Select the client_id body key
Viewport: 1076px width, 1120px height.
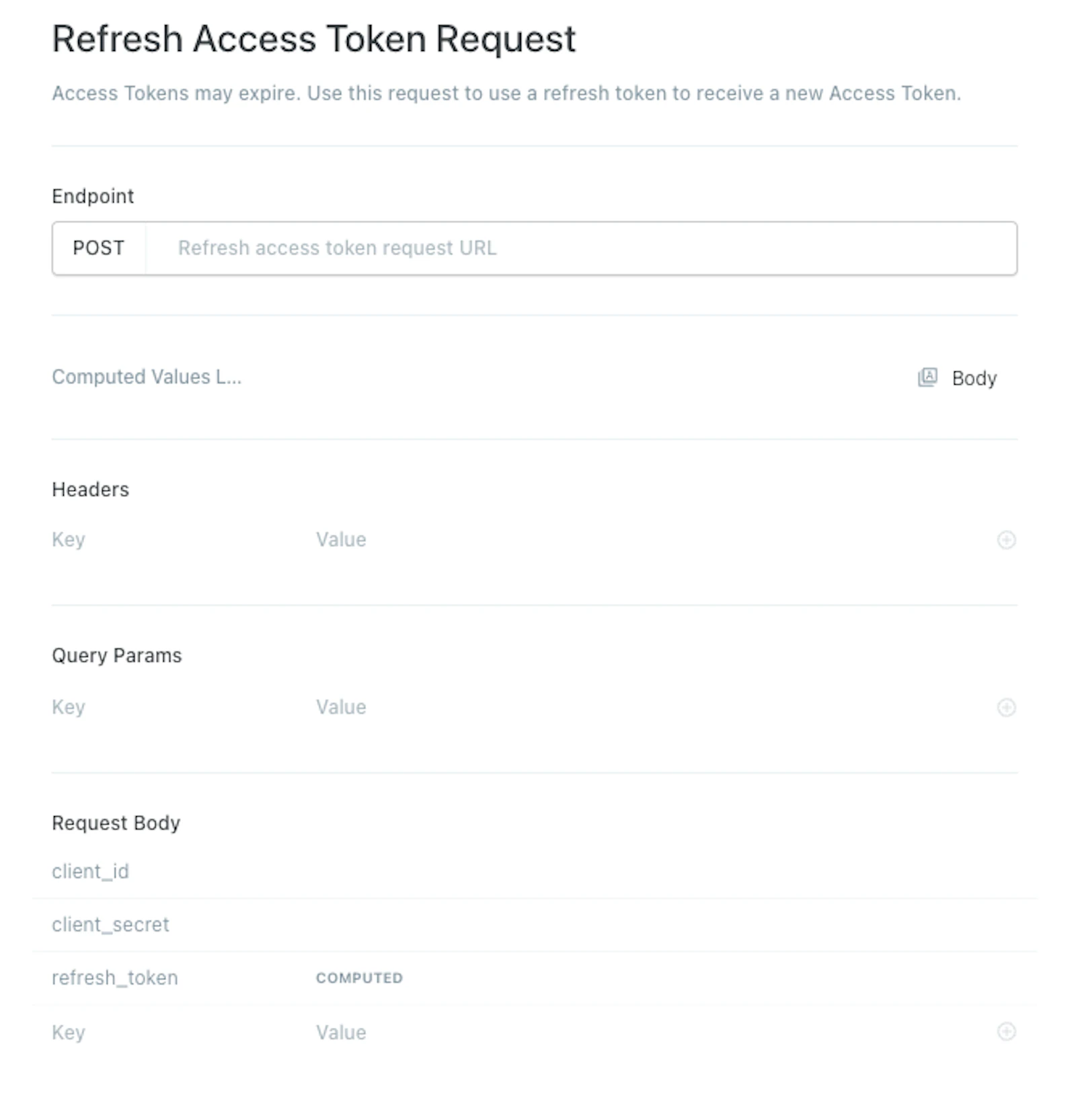point(90,871)
